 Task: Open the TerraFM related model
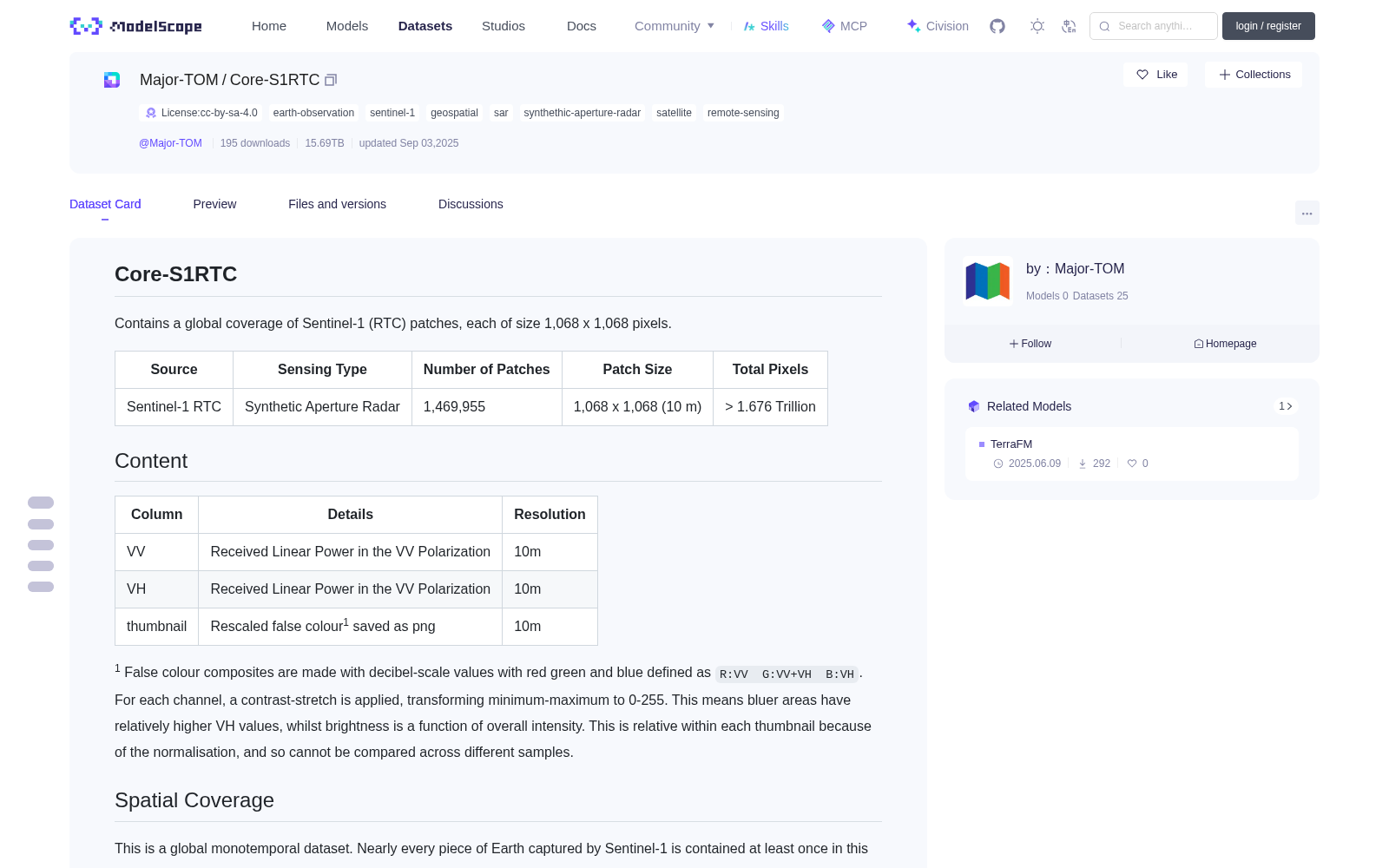coord(1011,444)
